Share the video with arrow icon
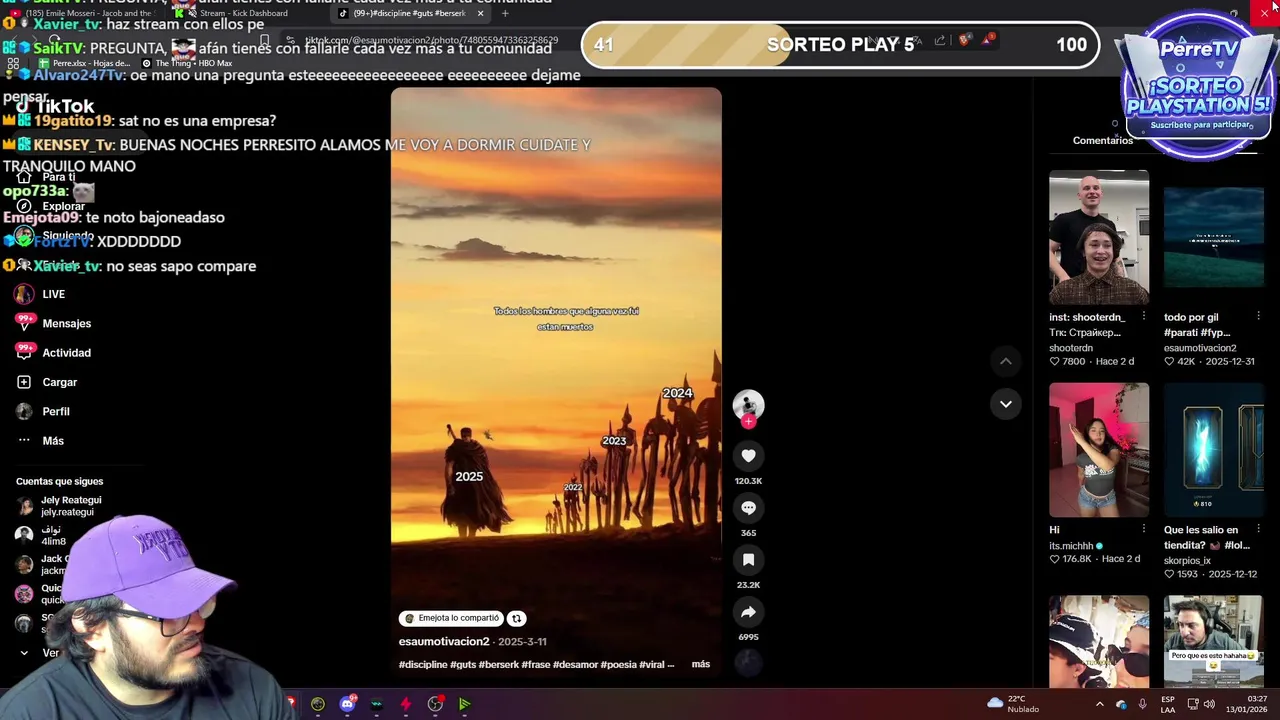This screenshot has height=720, width=1280. [748, 612]
